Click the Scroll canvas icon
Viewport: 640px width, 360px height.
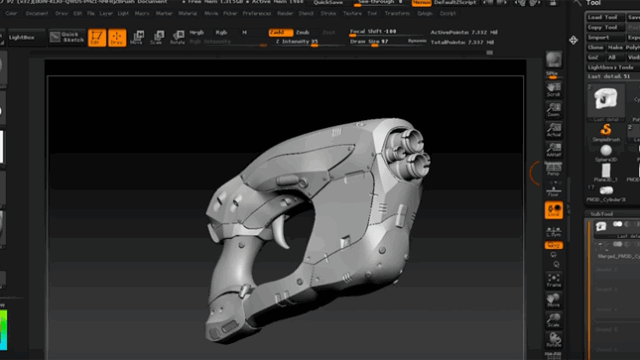[553, 90]
